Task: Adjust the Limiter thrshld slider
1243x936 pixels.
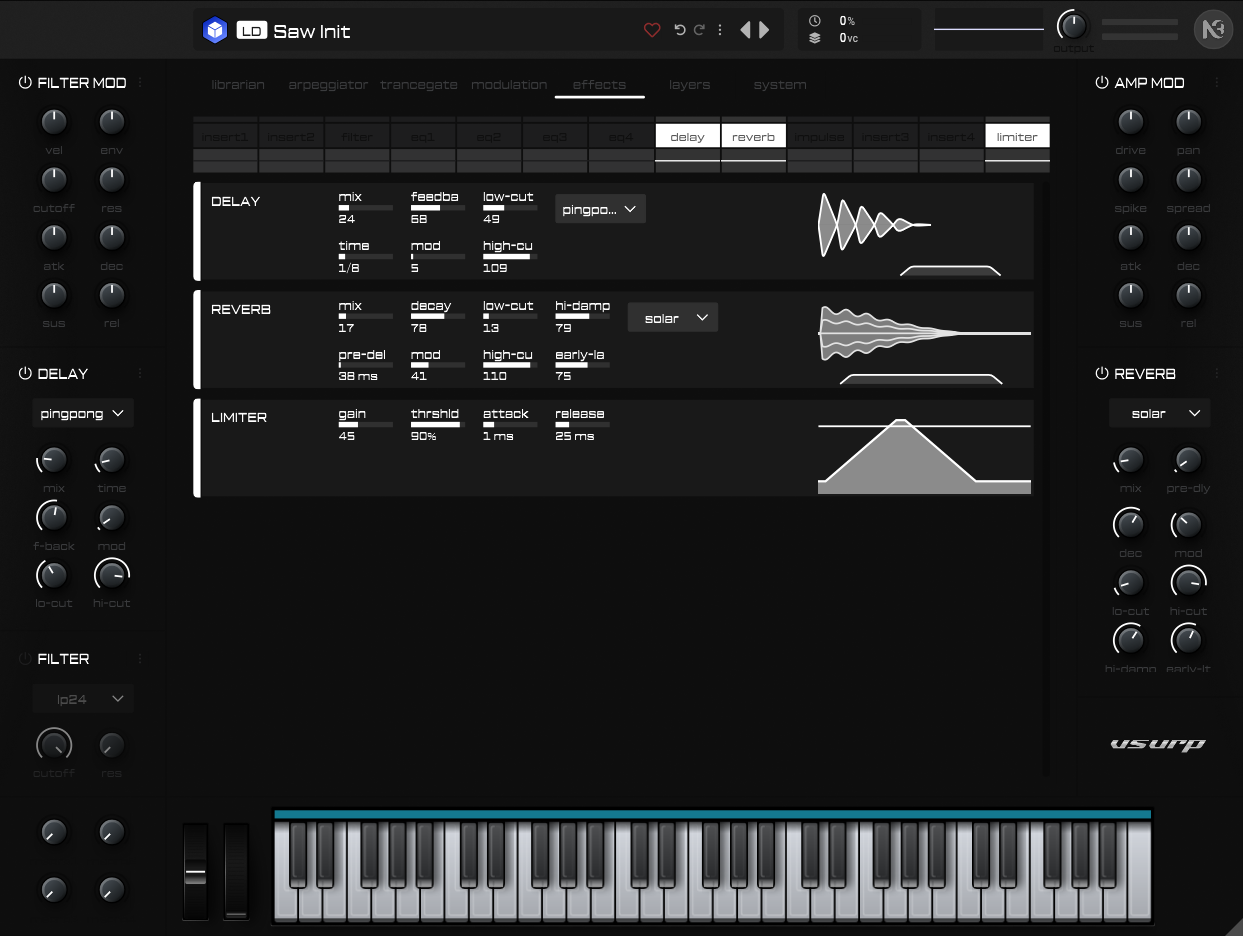Action: 438,425
